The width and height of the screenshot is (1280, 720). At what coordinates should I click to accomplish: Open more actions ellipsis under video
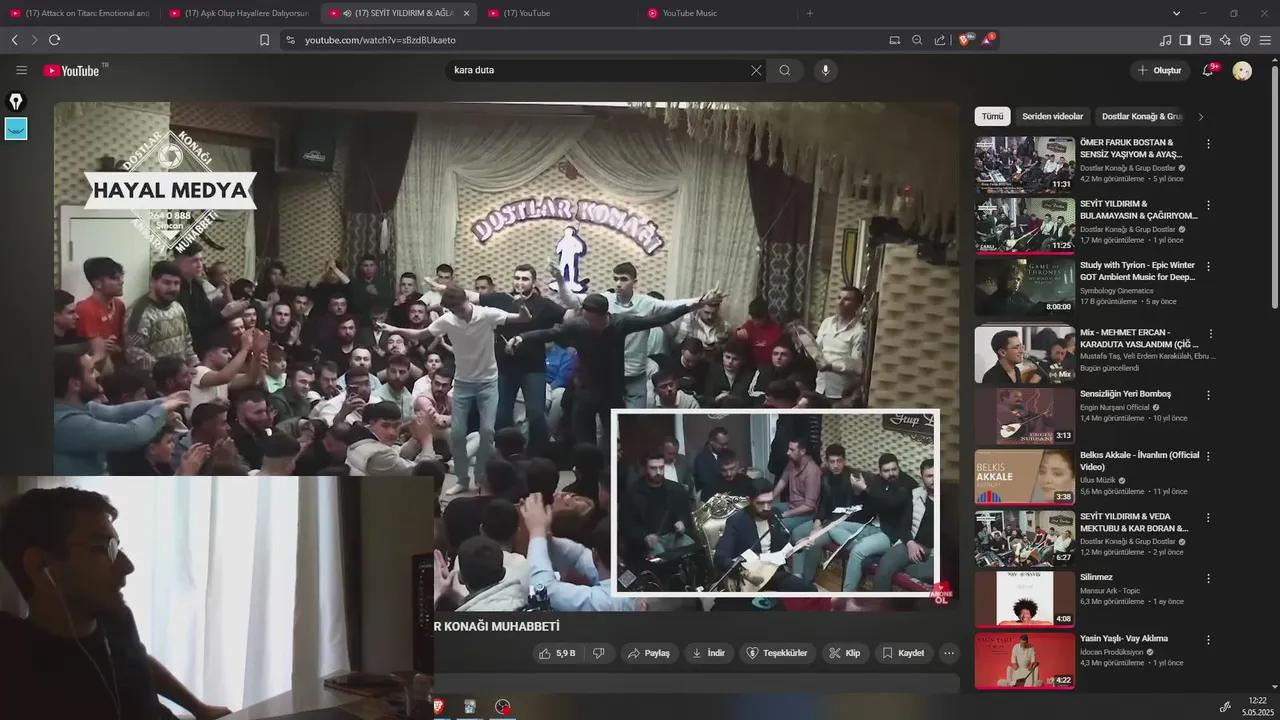pyautogui.click(x=949, y=653)
